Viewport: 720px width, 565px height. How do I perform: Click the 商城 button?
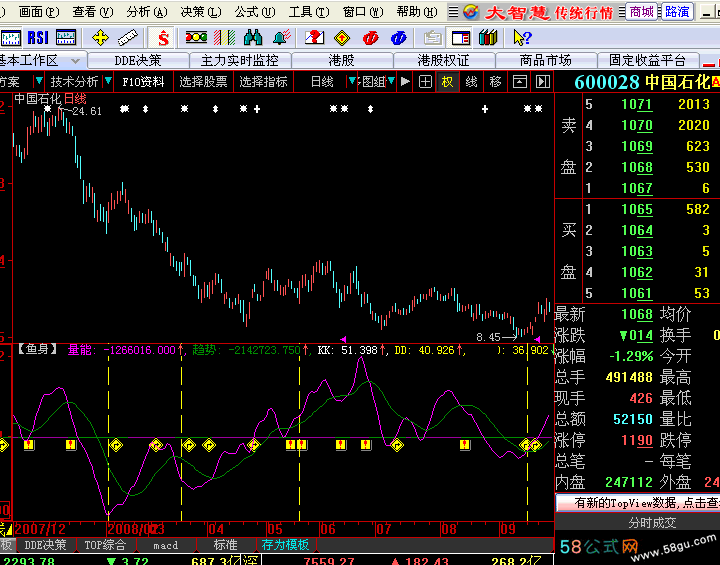click(641, 11)
